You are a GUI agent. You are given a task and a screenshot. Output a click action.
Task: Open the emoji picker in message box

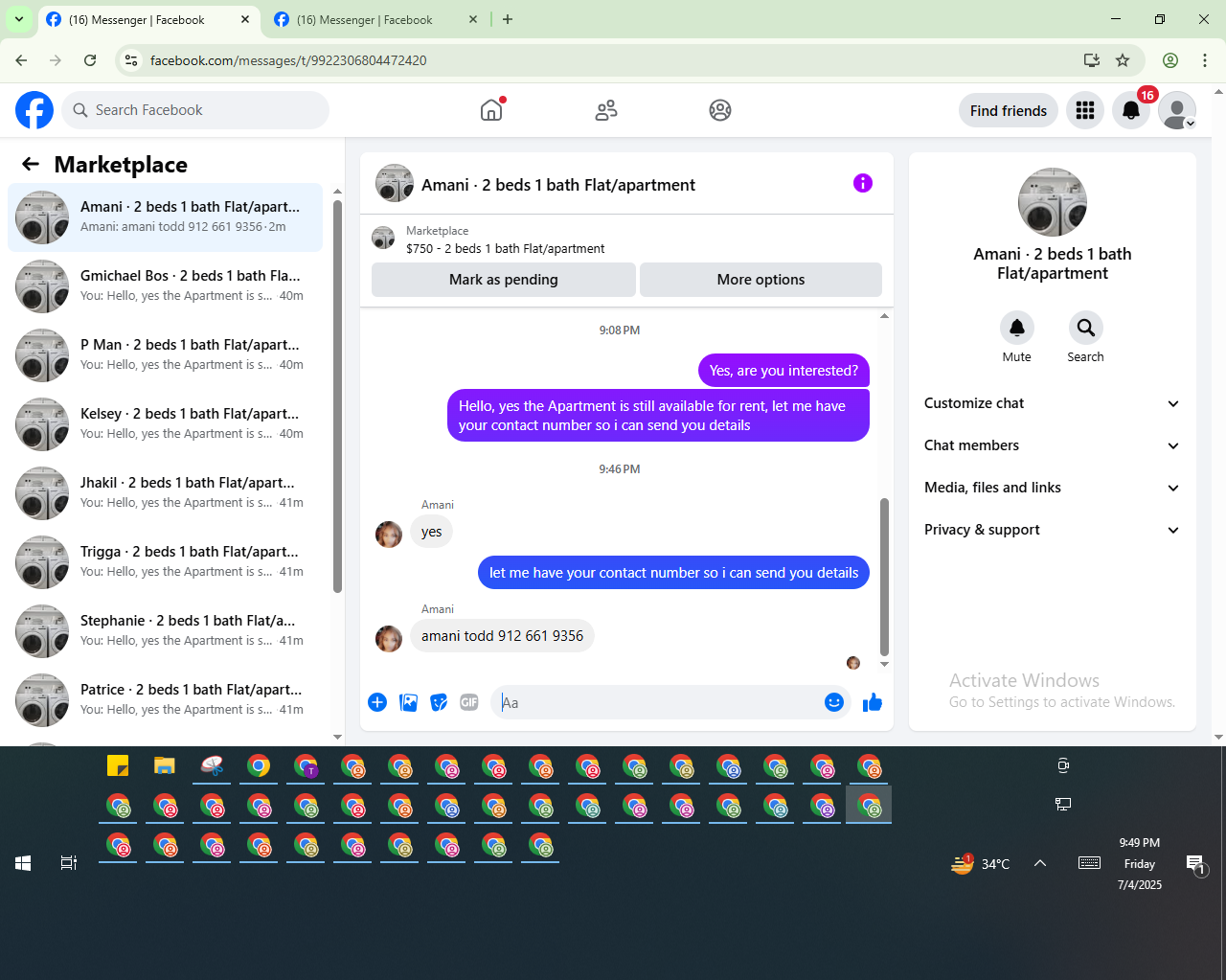tap(834, 702)
